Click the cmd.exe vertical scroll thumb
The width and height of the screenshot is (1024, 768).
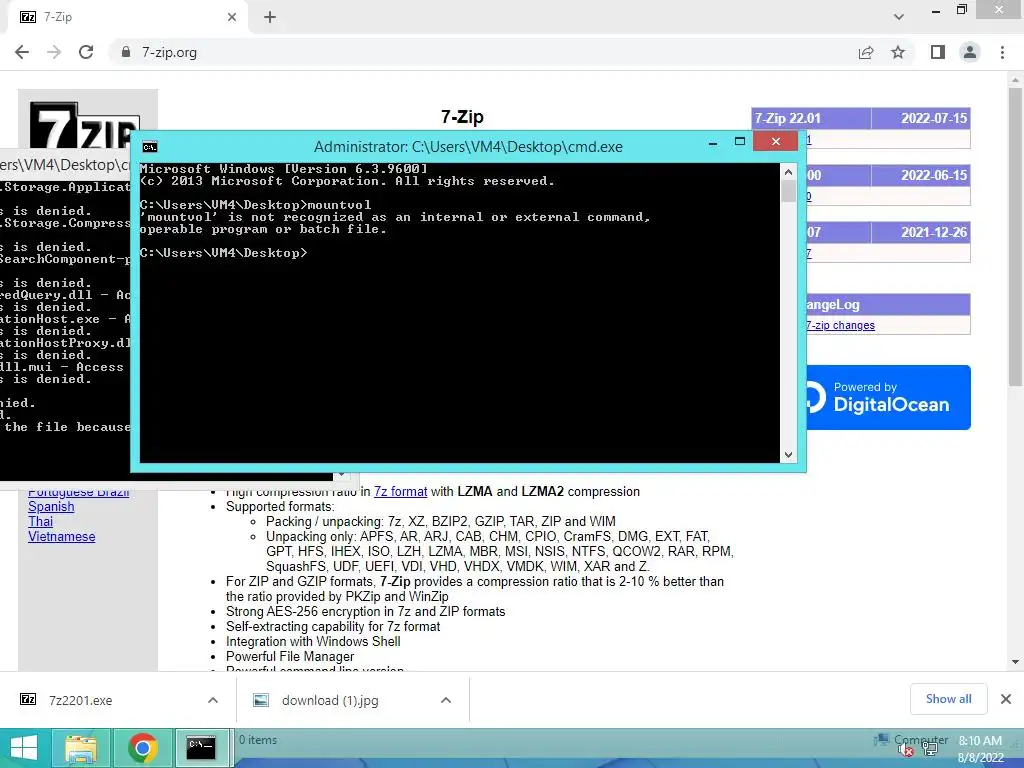point(788,191)
